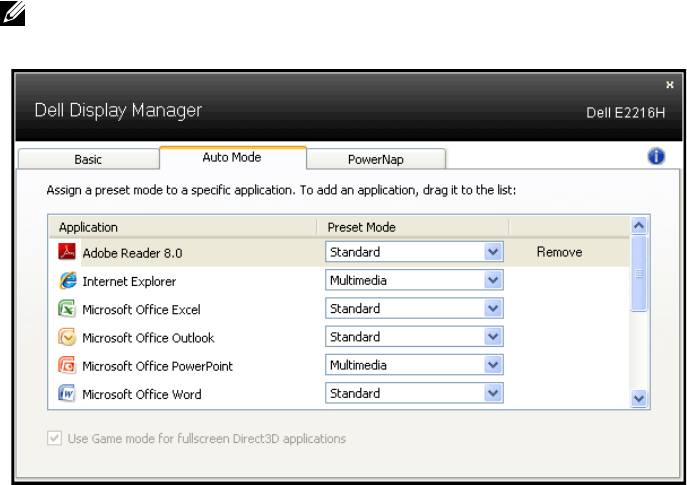Click the Dell Display Manager title text
Screen dimensions: 687x485
point(118,110)
